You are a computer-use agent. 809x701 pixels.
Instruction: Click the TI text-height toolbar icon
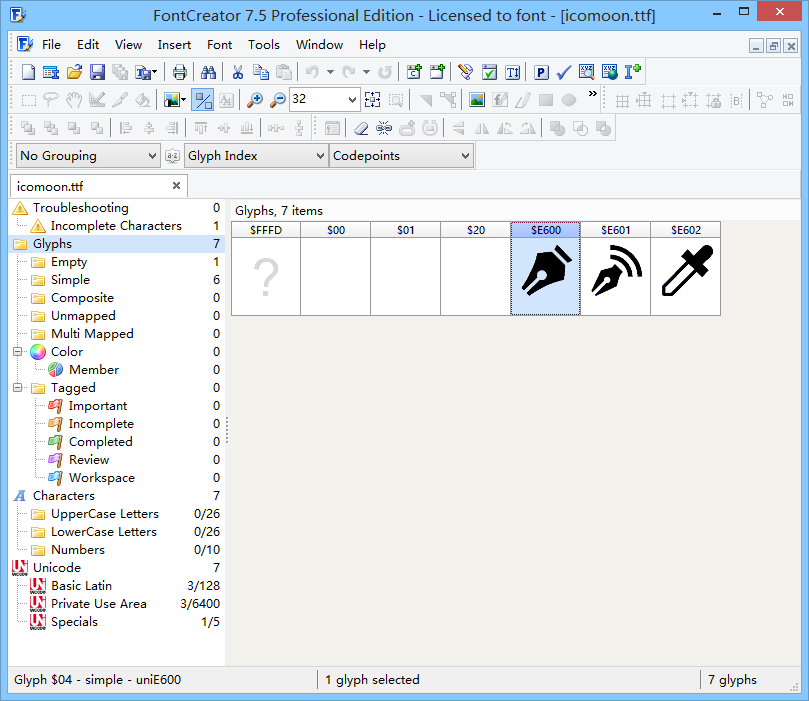tap(512, 72)
